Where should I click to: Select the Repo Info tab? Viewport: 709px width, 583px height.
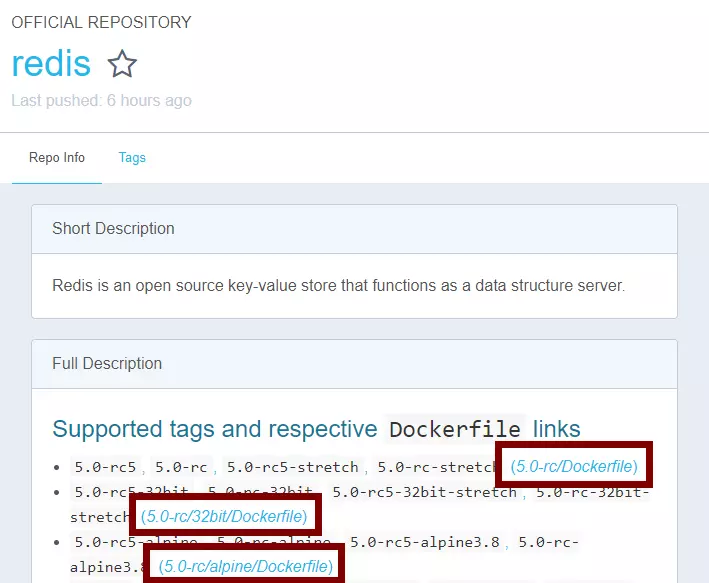tap(57, 158)
